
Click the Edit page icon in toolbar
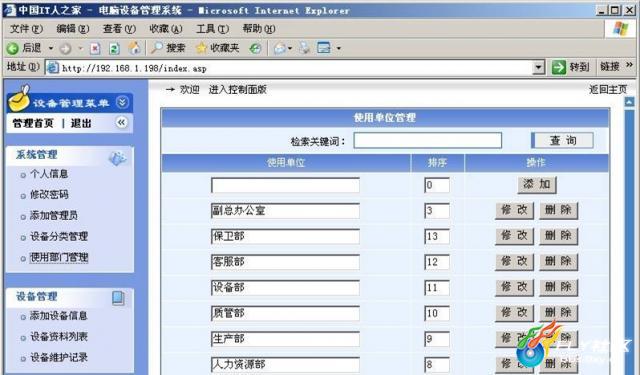pos(324,48)
